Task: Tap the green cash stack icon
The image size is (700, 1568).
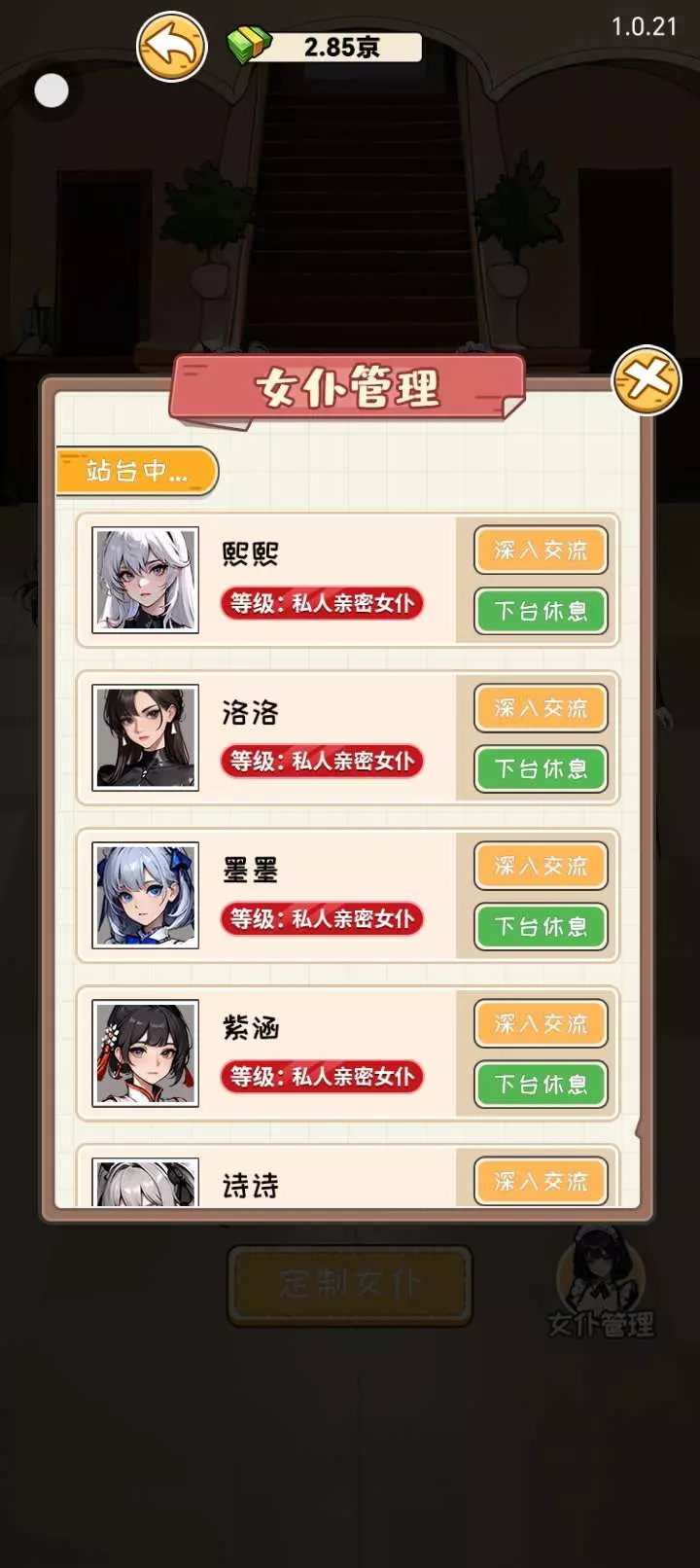Action: pos(249,45)
